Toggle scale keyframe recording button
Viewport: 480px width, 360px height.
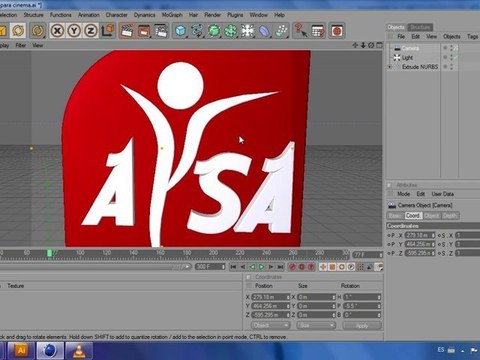tap(332, 267)
